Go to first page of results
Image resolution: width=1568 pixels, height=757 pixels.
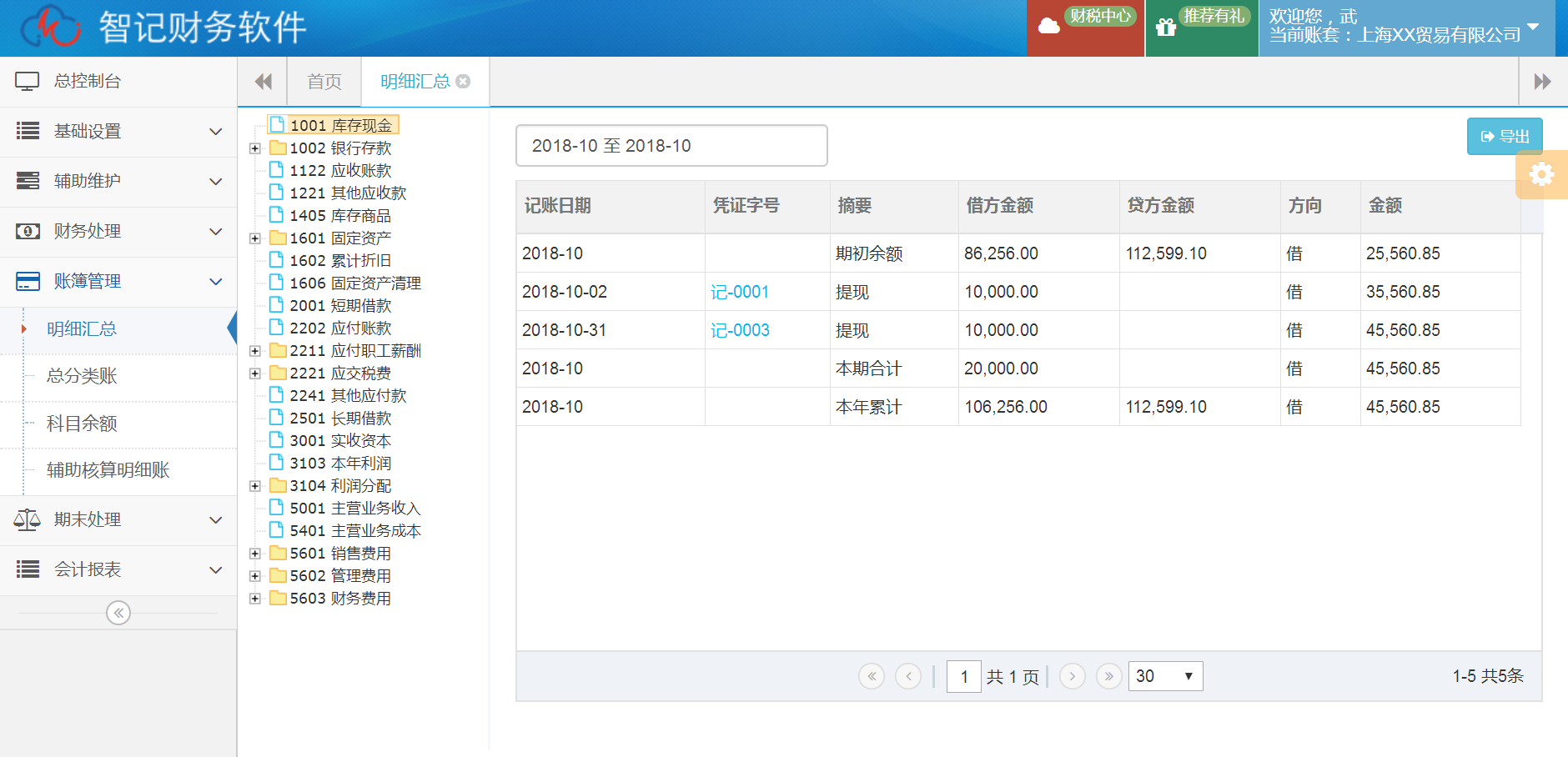872,676
